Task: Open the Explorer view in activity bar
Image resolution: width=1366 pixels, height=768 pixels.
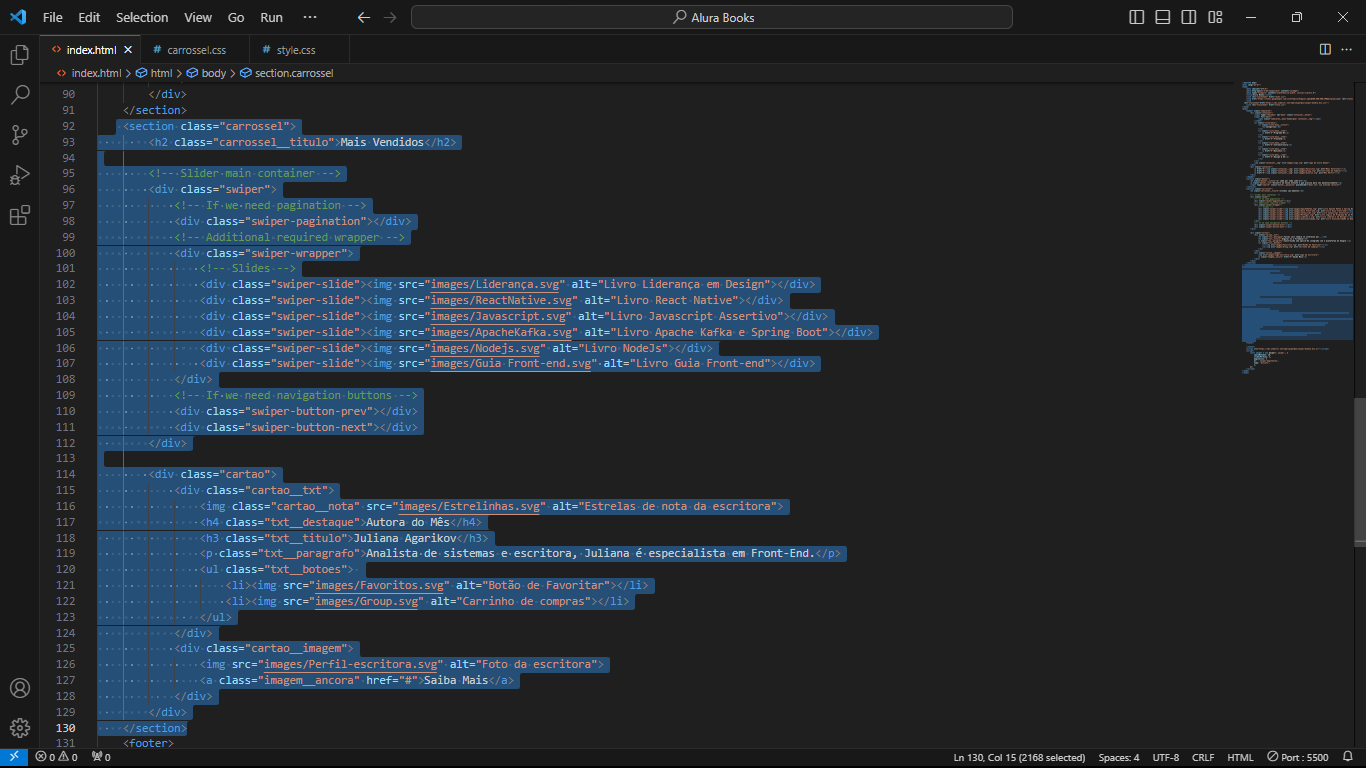Action: (20, 54)
